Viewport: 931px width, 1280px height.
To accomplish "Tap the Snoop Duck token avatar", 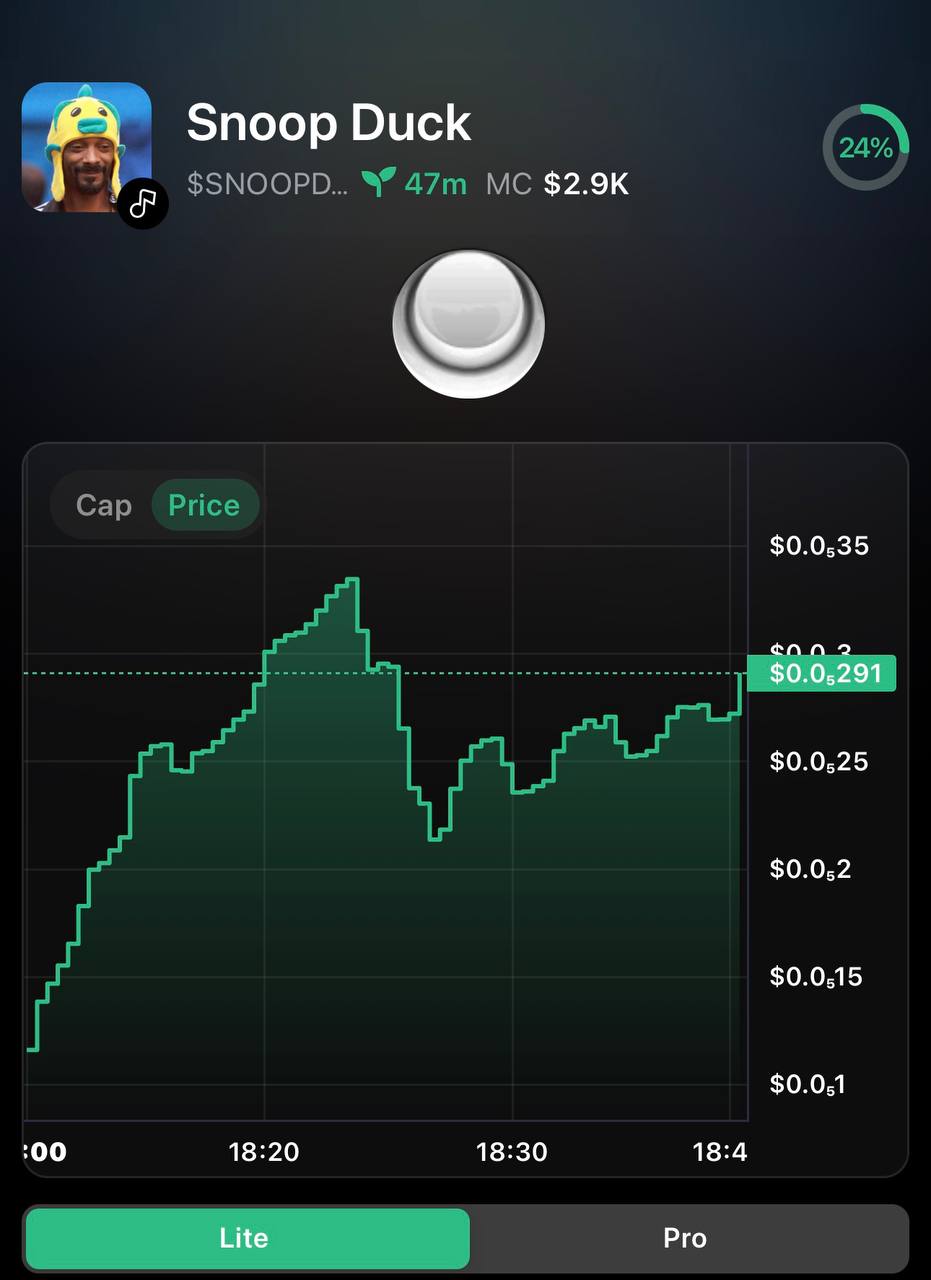I will coord(87,147).
